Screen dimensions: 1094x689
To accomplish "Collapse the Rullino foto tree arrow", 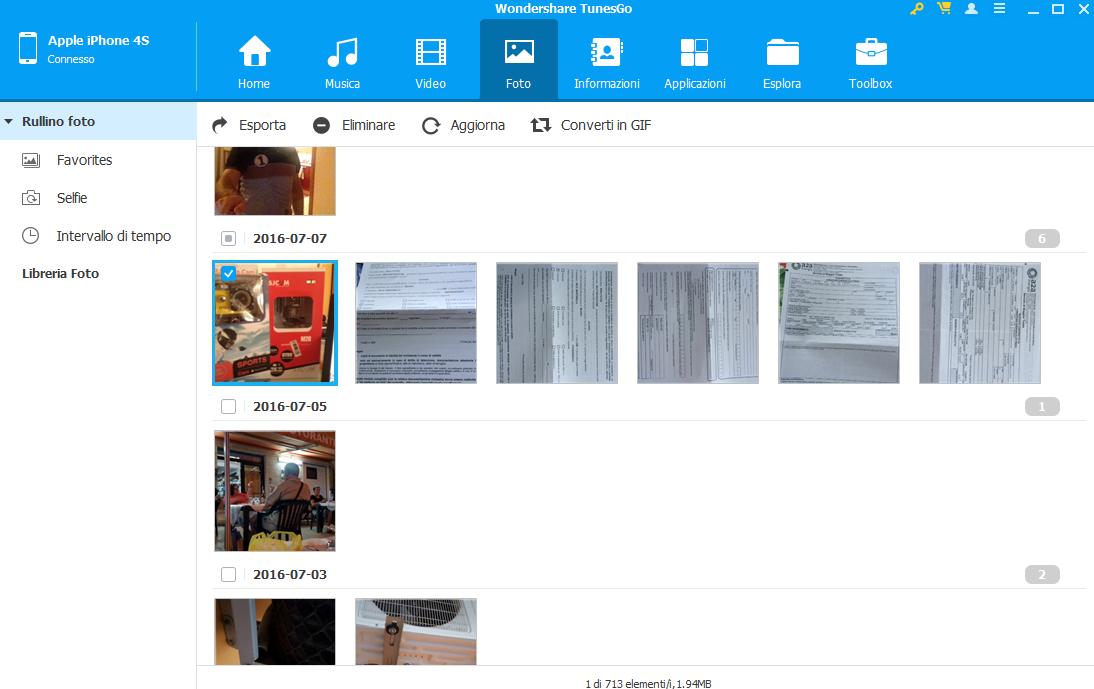I will 8,121.
